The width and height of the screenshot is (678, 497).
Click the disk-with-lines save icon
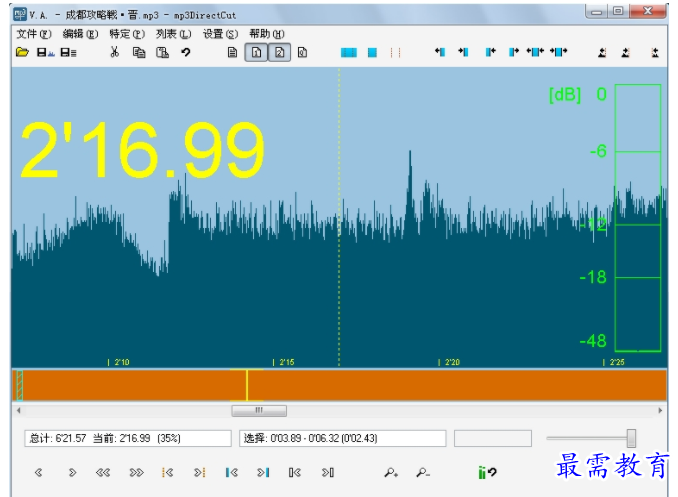[68, 52]
